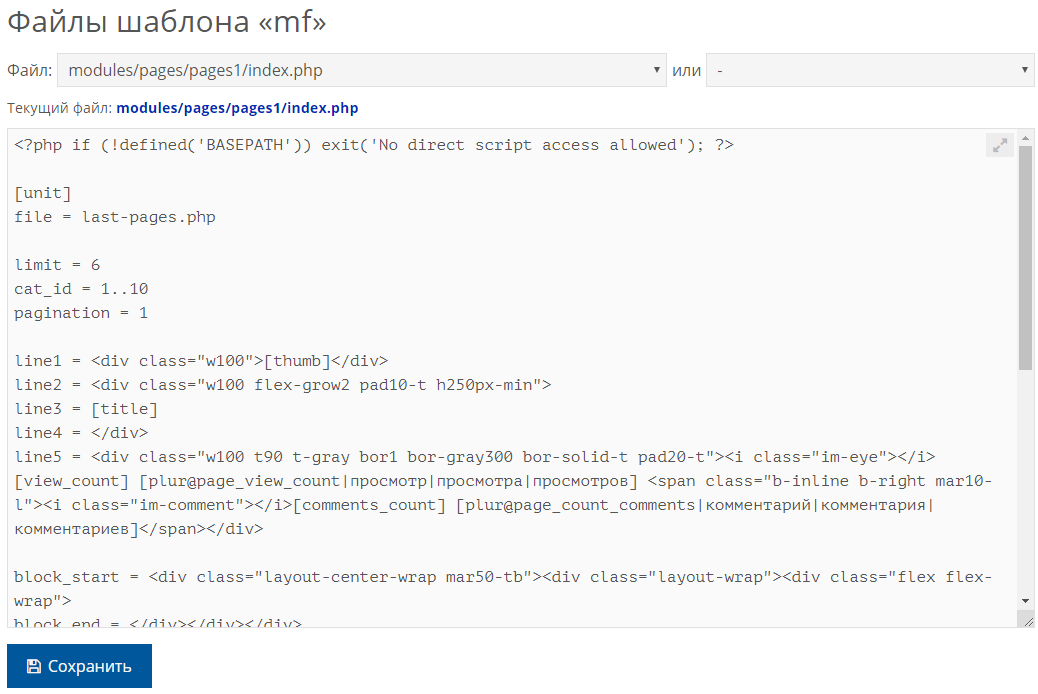This screenshot has height=694, width=1038.
Task: Click the editor scrollbar up arrow
Action: (1025, 137)
